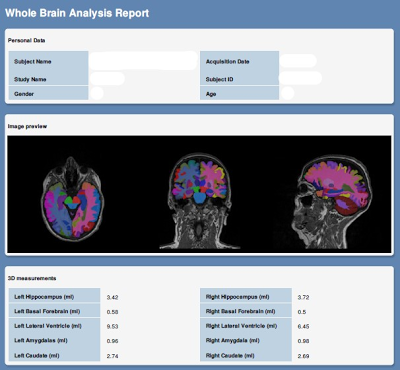Select the Age label cell
The width and height of the screenshot is (400, 370).
click(239, 93)
